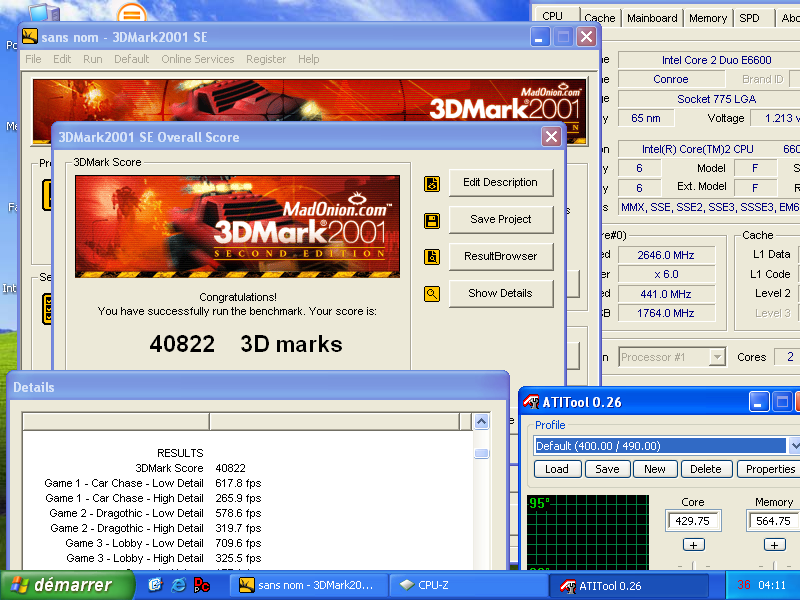
Task: Click Load in ATITool
Action: tap(557, 469)
